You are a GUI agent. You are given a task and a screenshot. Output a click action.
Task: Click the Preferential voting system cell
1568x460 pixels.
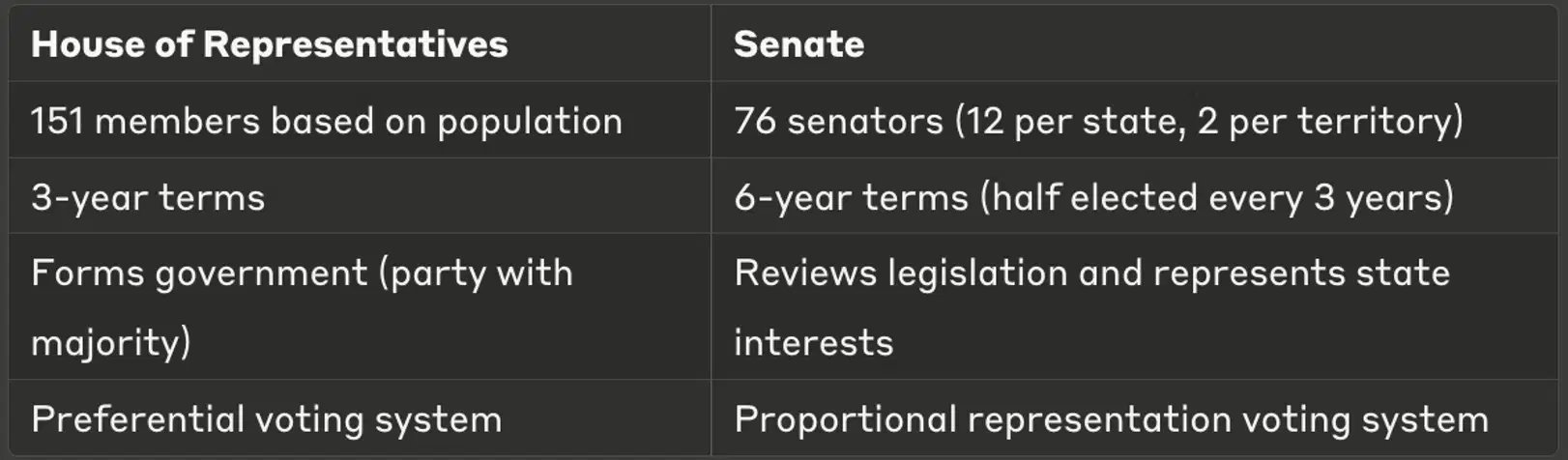pyautogui.click(x=360, y=417)
